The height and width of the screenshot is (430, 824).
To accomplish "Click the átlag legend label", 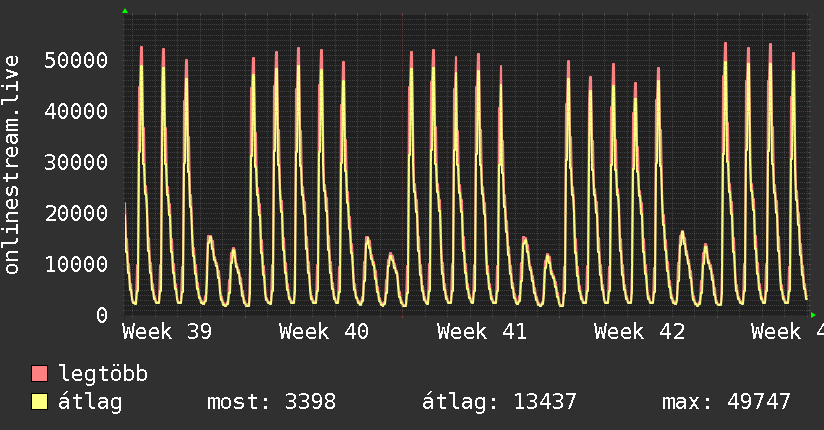I will click(90, 402).
